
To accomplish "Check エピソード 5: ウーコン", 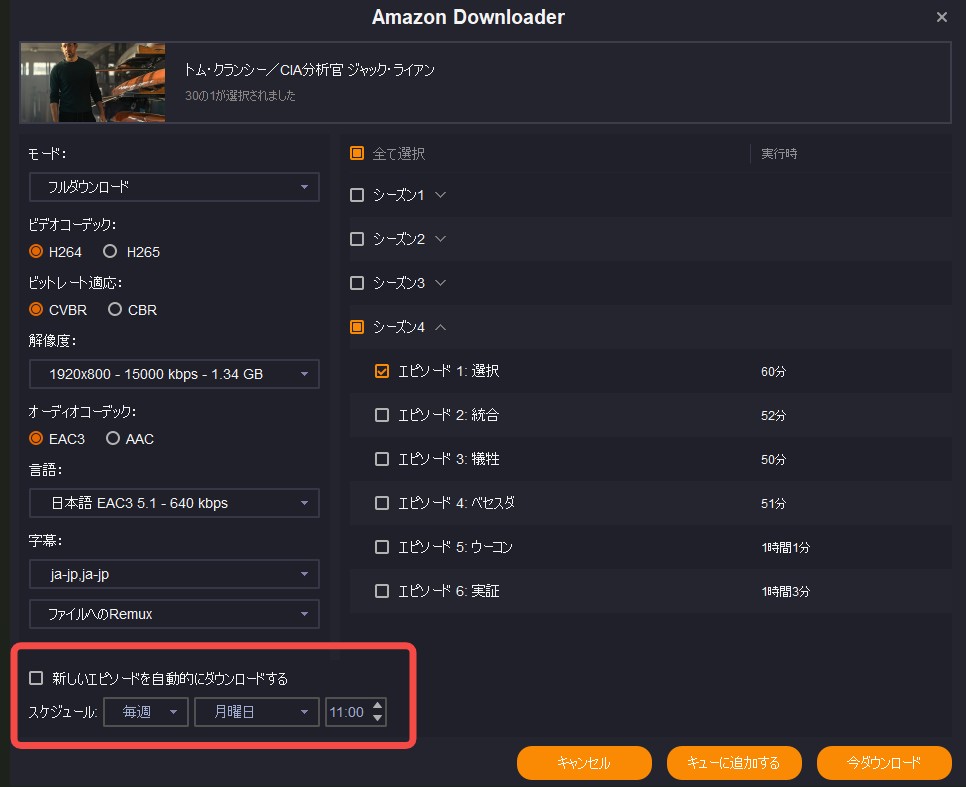I will 382,547.
